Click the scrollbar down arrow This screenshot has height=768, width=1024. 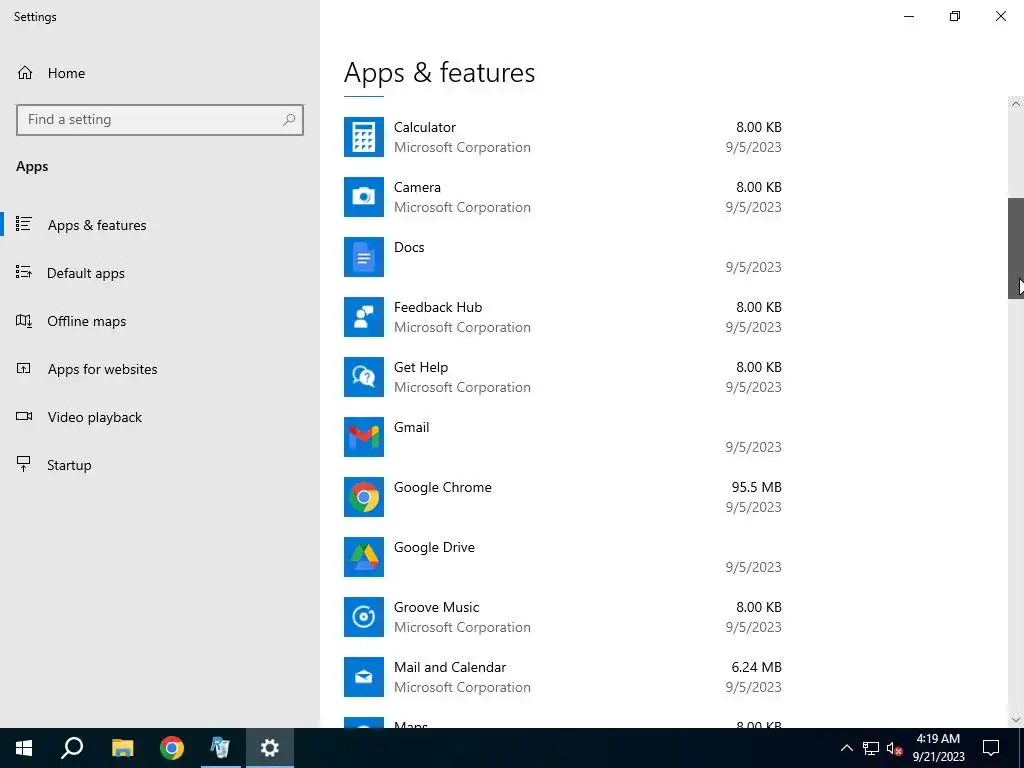point(1016,720)
